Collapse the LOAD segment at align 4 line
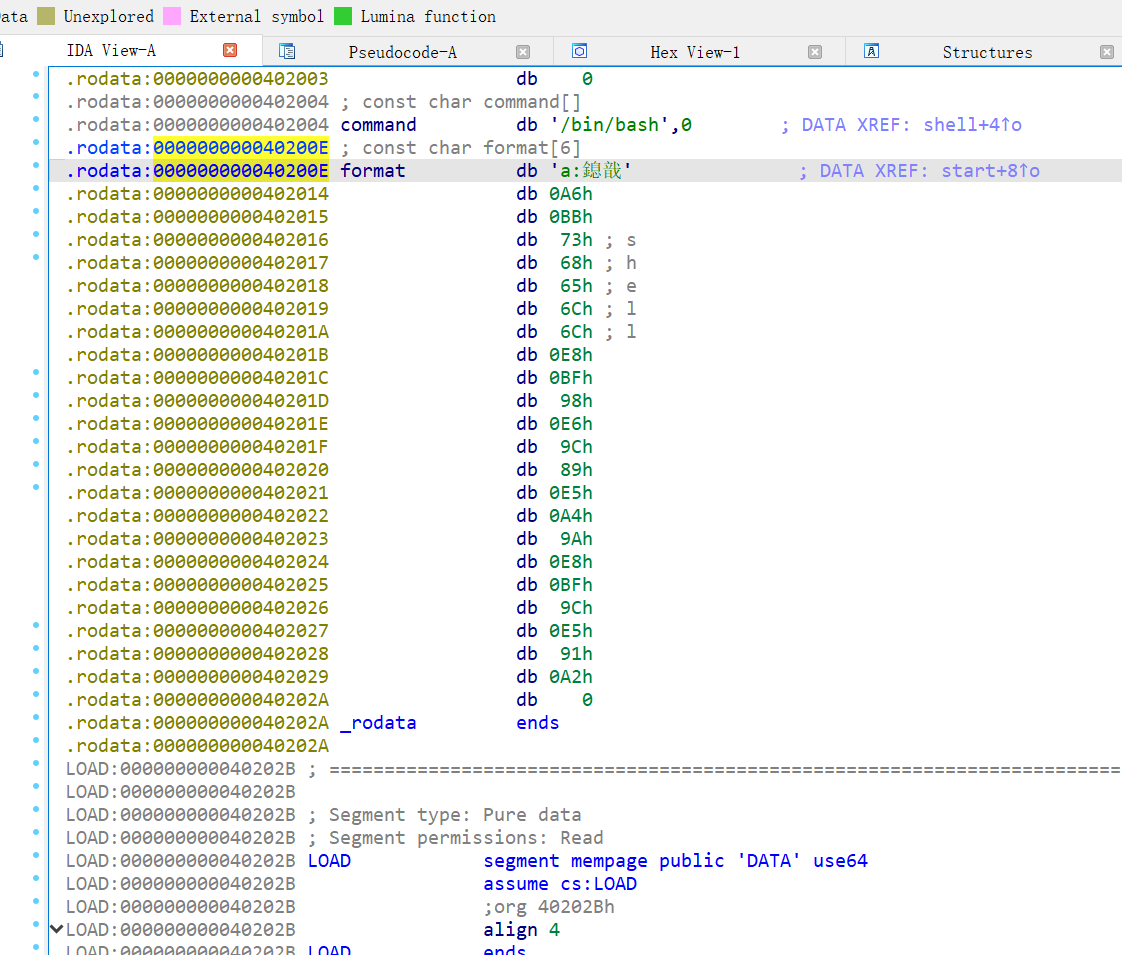This screenshot has width=1122, height=955. click(x=57, y=929)
